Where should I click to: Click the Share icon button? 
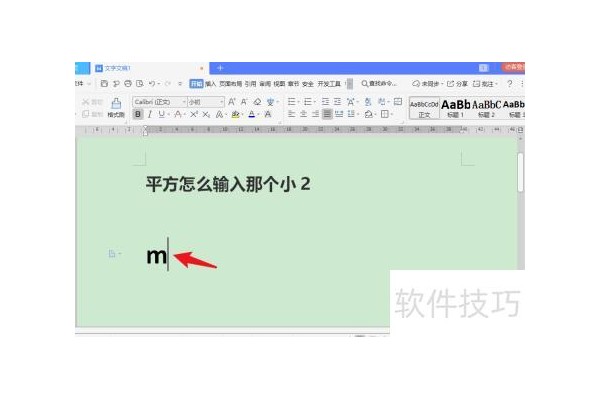tap(457, 83)
